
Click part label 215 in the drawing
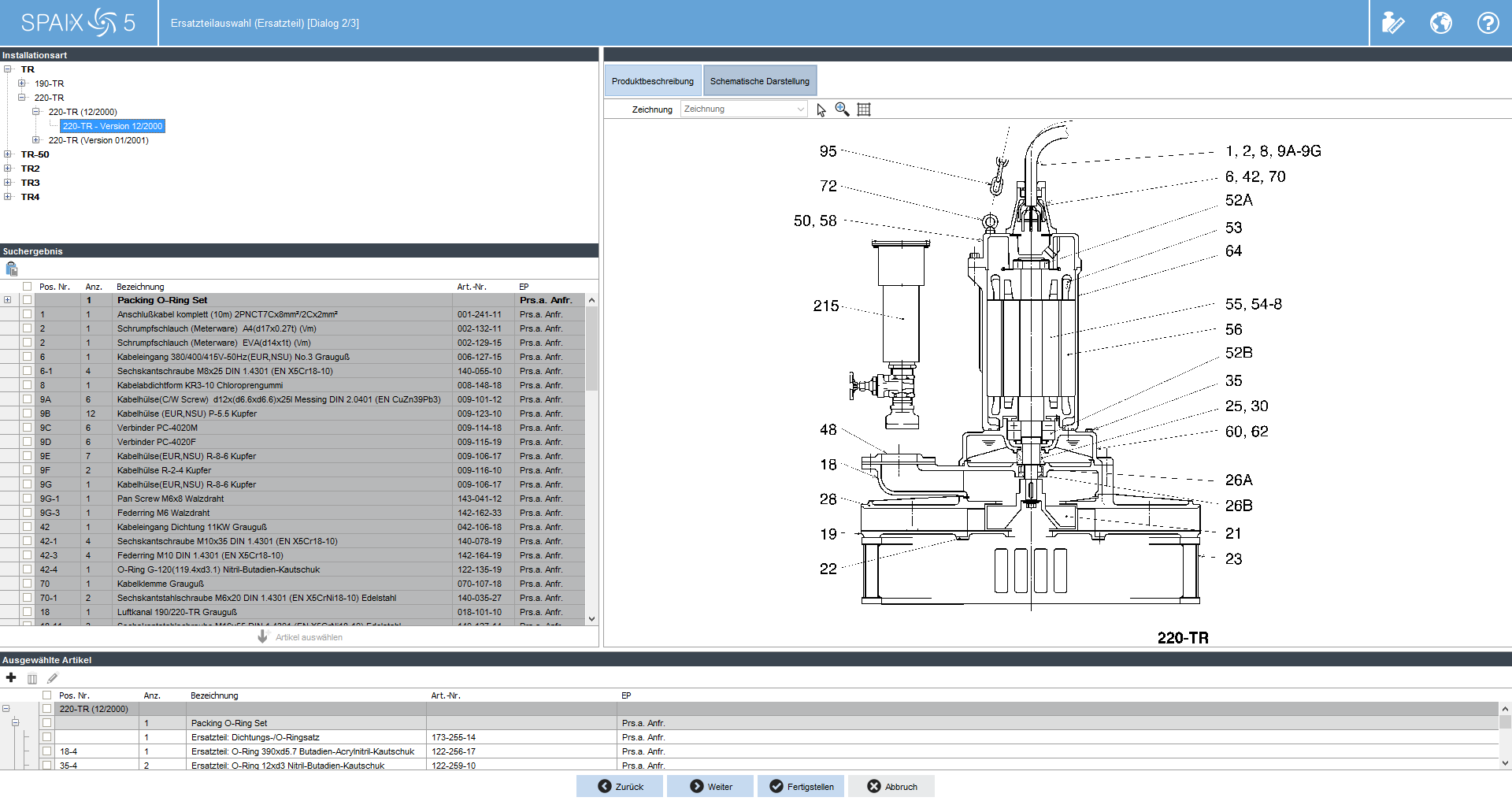826,306
